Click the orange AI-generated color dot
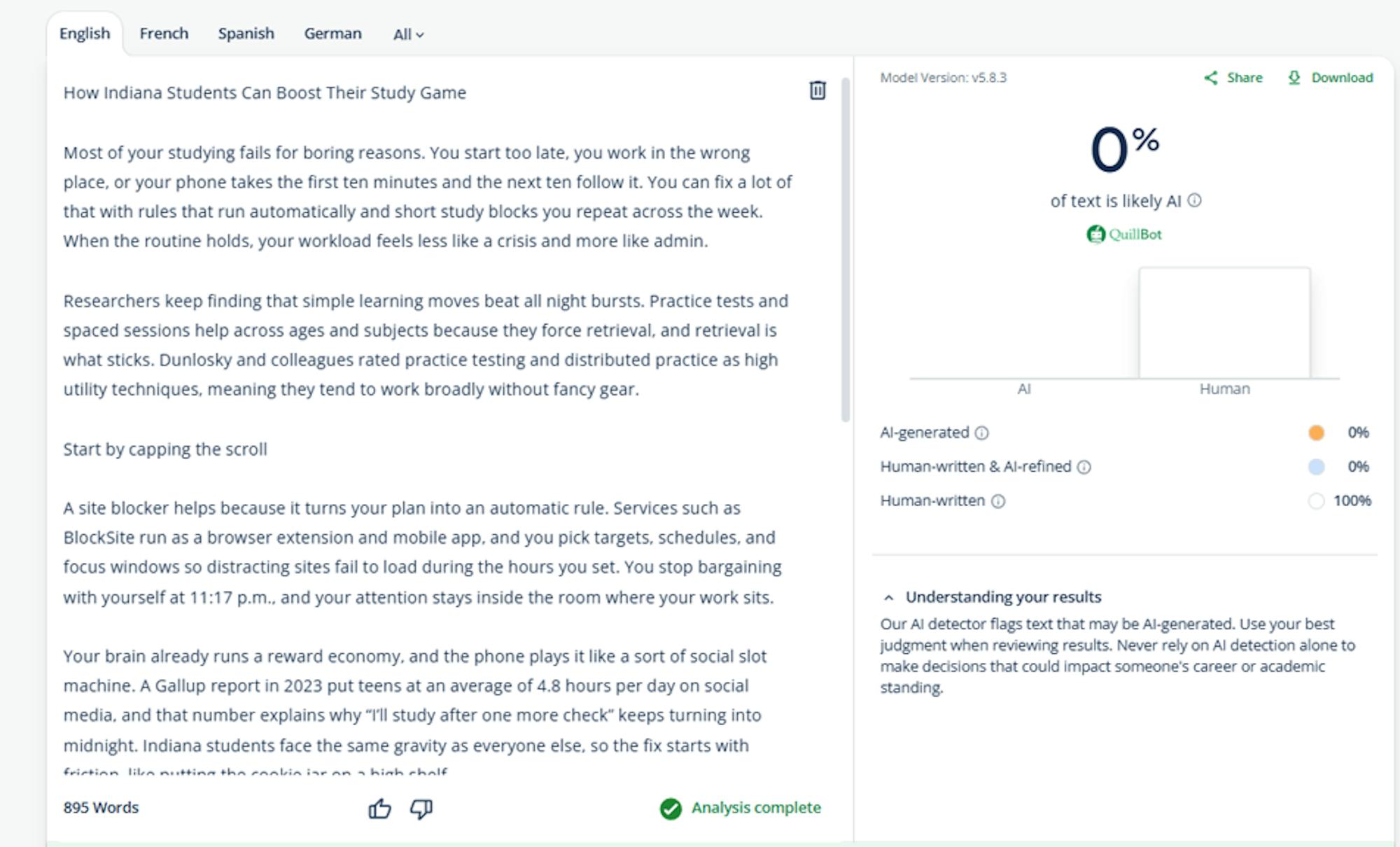The image size is (1400, 847). pyautogui.click(x=1316, y=433)
